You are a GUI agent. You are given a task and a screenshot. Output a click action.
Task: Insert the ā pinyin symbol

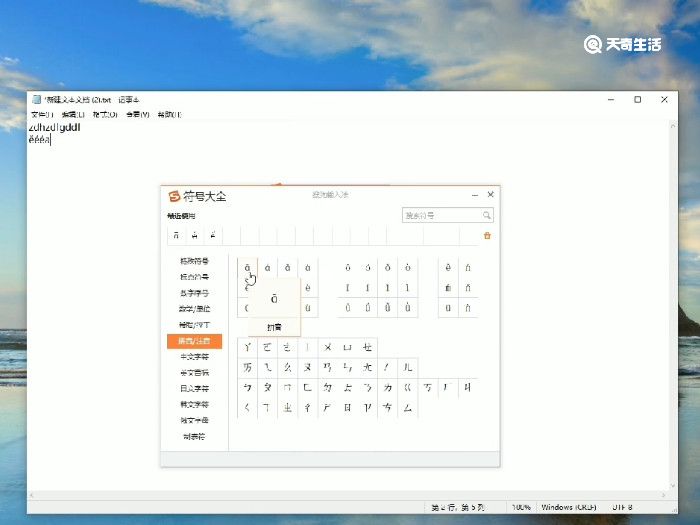pyautogui.click(x=247, y=268)
